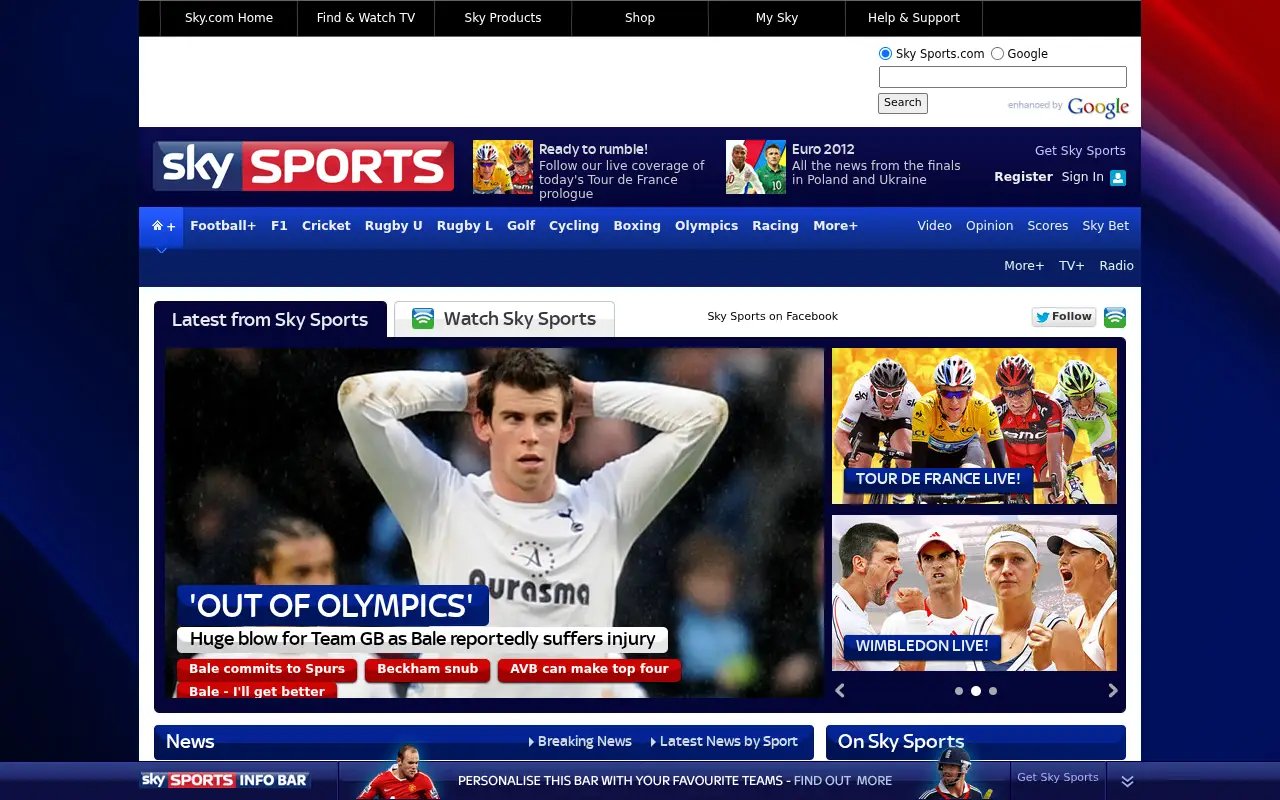The height and width of the screenshot is (800, 1280).
Task: Click the Bale commits to Spurs button
Action: click(x=267, y=669)
